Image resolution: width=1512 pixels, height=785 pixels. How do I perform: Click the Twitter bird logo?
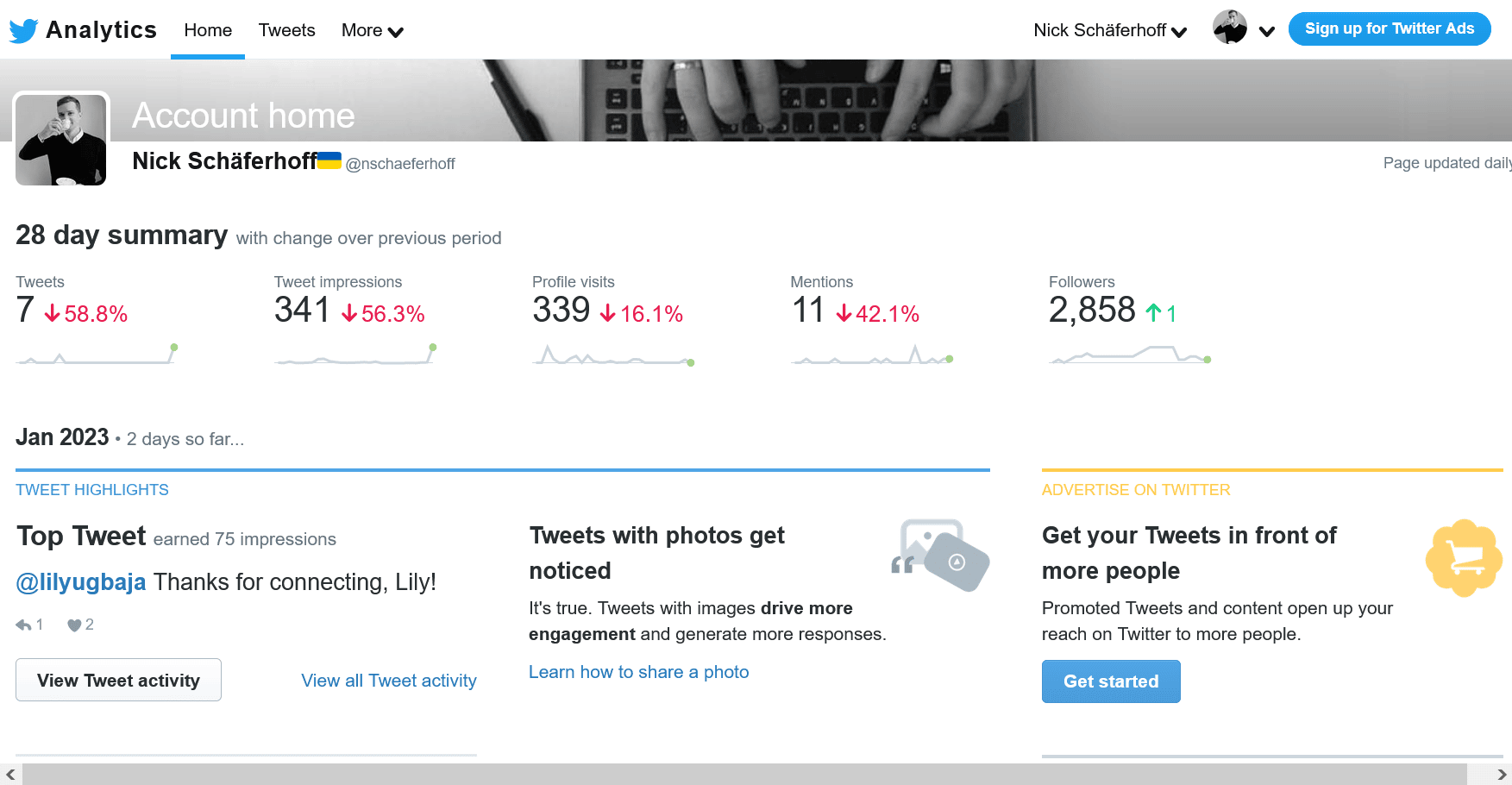pyautogui.click(x=23, y=30)
